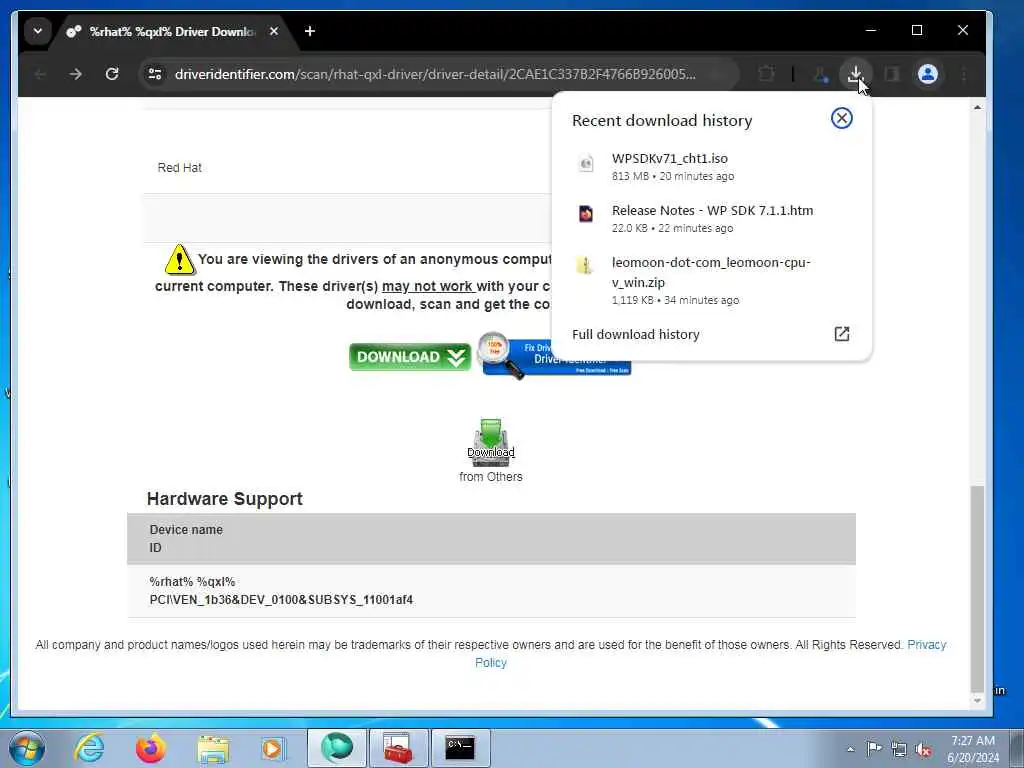Click the 'may not work' underlined text

428,286
